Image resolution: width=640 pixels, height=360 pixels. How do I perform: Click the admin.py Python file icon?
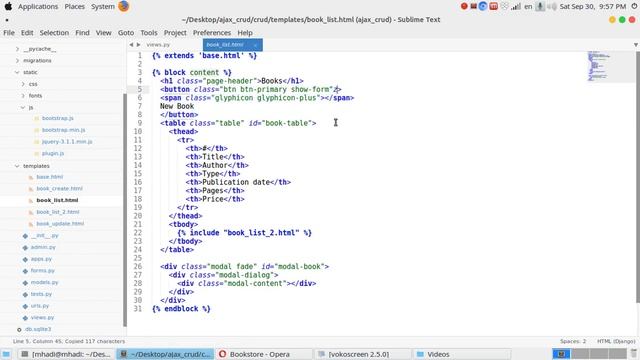(x=25, y=247)
